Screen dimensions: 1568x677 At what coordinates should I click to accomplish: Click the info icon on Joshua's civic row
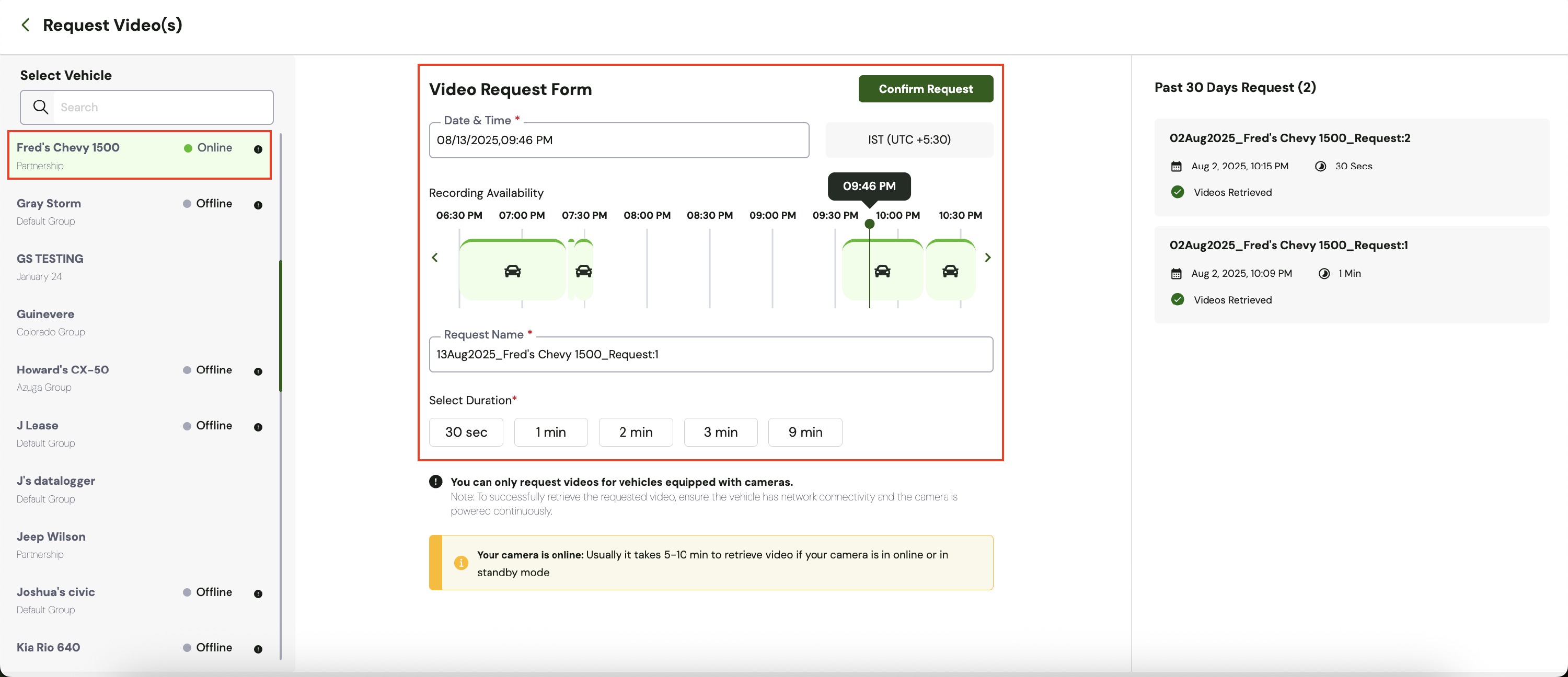click(258, 593)
